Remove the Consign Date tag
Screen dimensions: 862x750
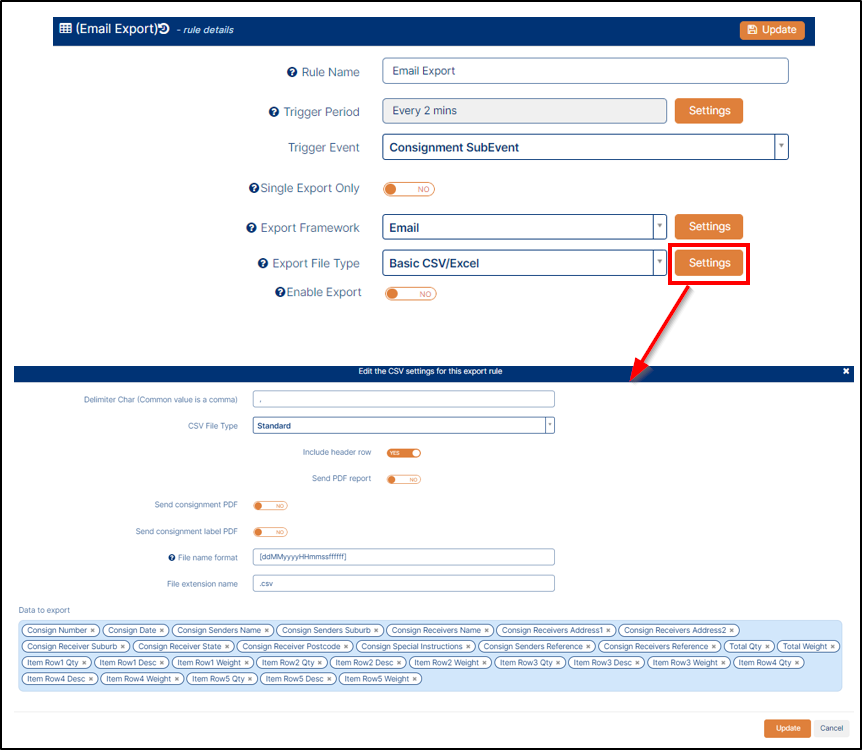click(162, 631)
